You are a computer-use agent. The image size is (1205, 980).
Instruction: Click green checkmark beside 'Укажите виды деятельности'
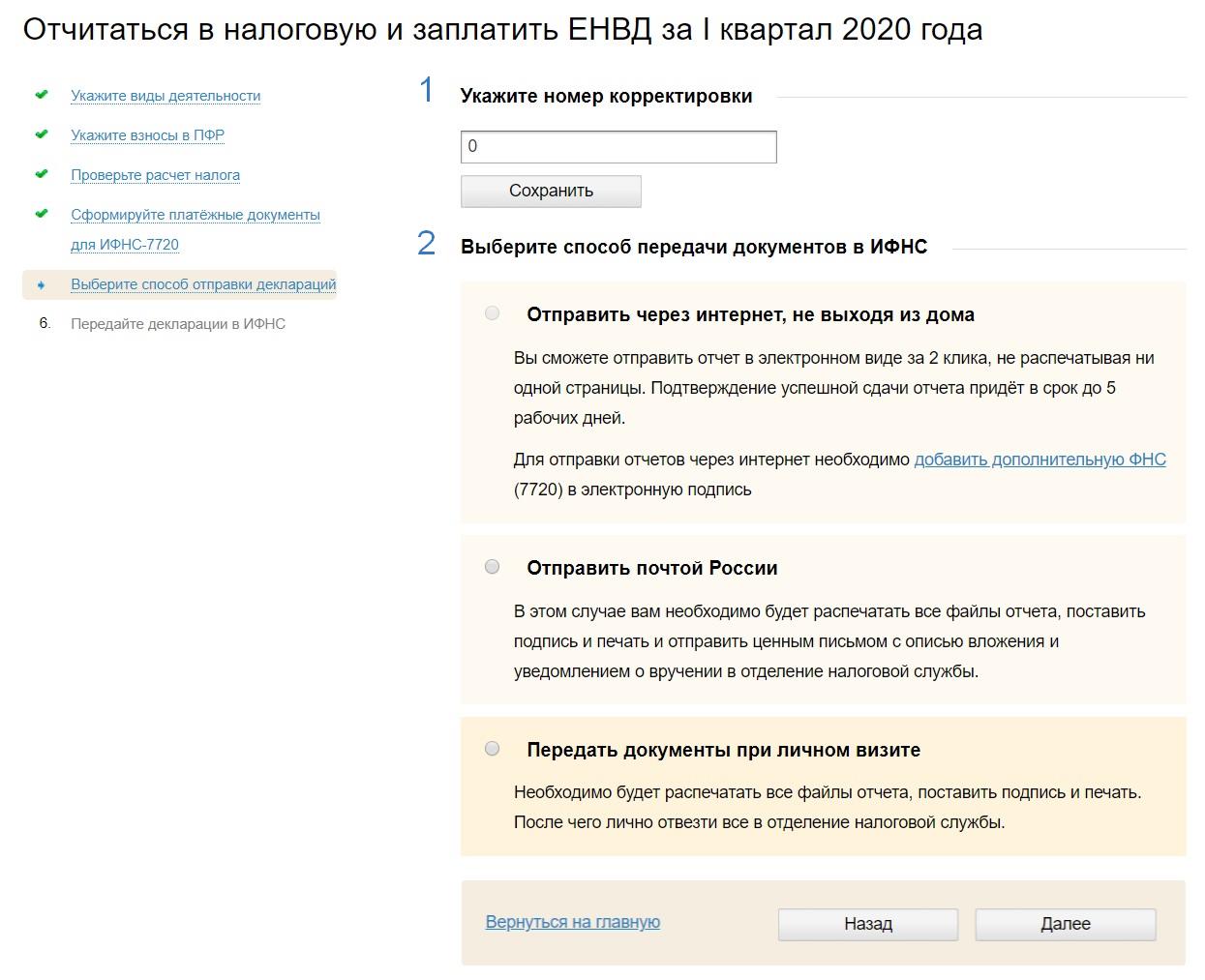[42, 95]
